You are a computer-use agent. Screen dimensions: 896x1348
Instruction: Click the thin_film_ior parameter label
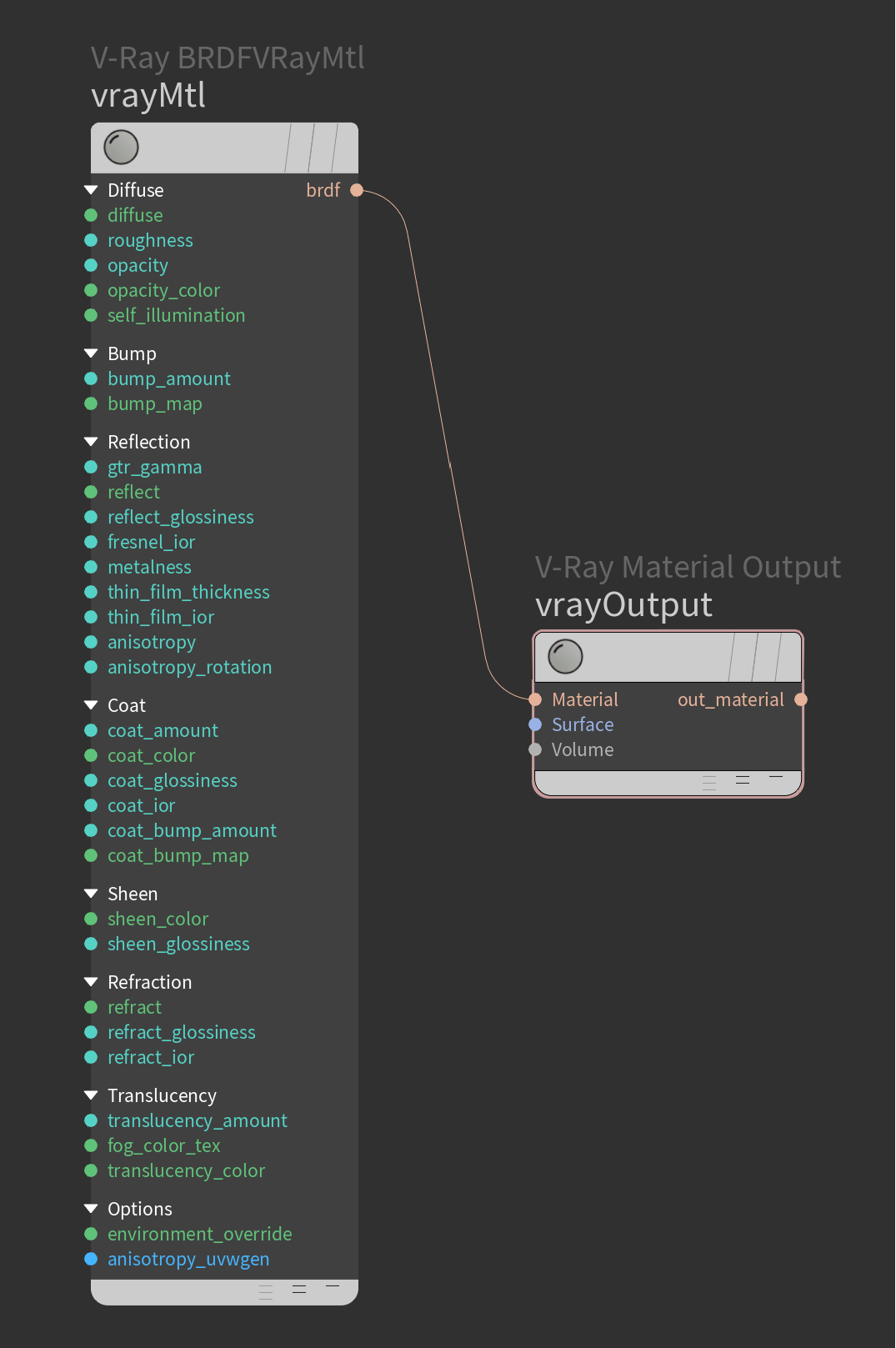click(161, 617)
